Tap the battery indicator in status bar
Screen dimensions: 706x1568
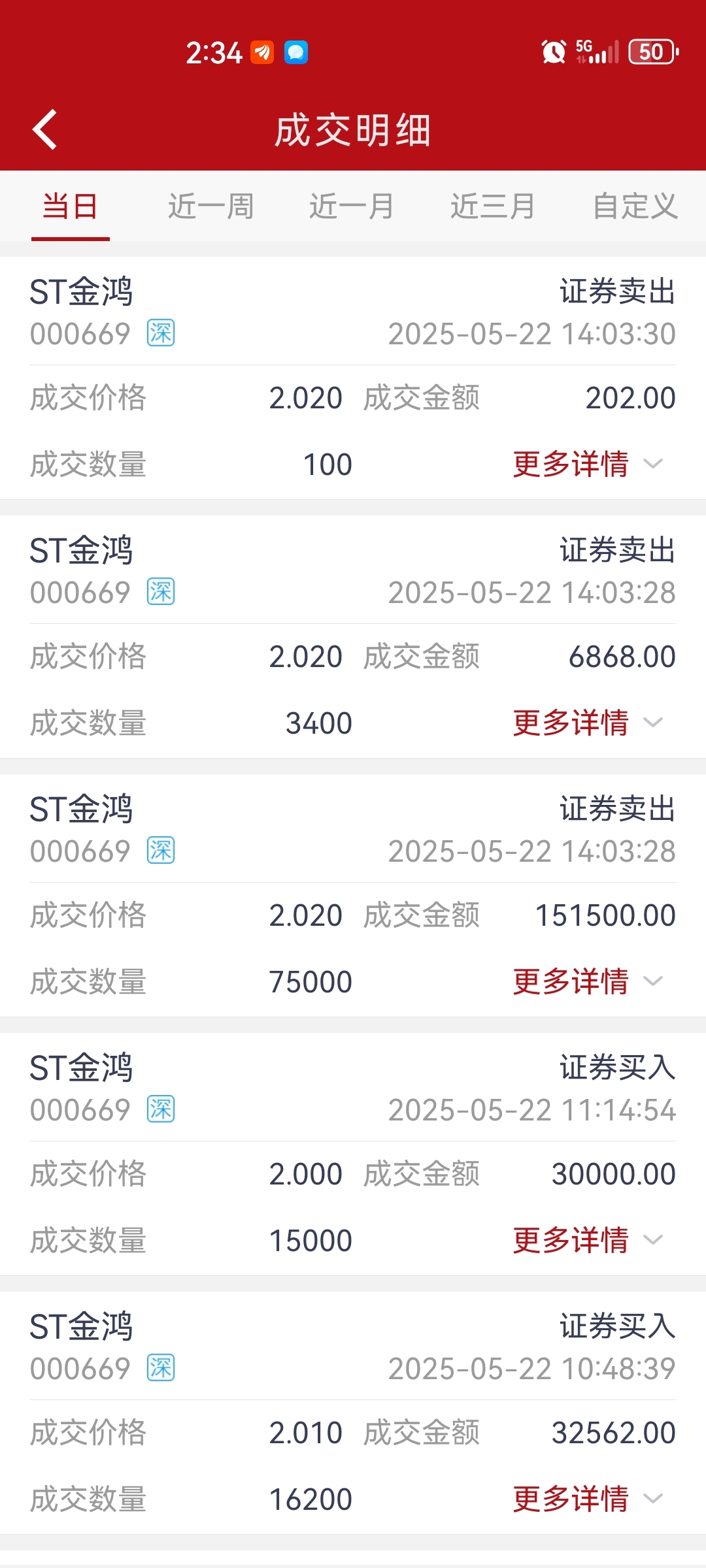point(653,52)
